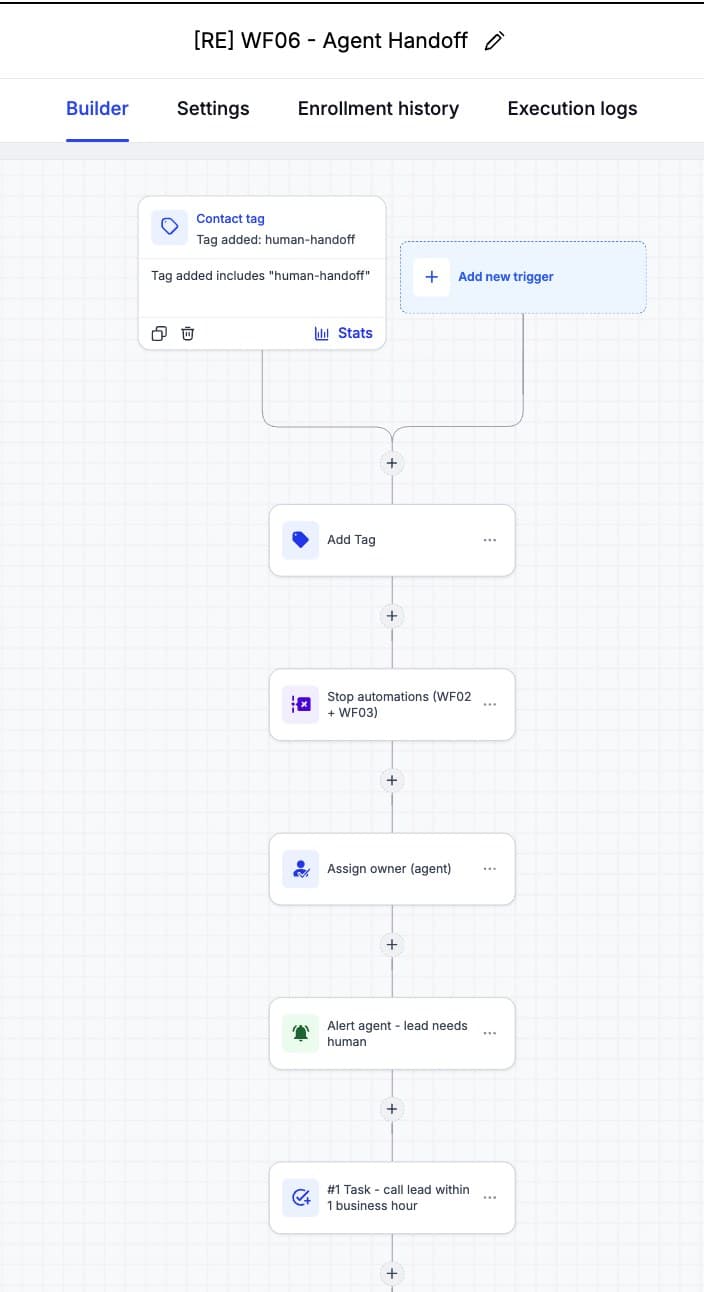Click text Tag added includes "human-handoff"

tap(261, 276)
